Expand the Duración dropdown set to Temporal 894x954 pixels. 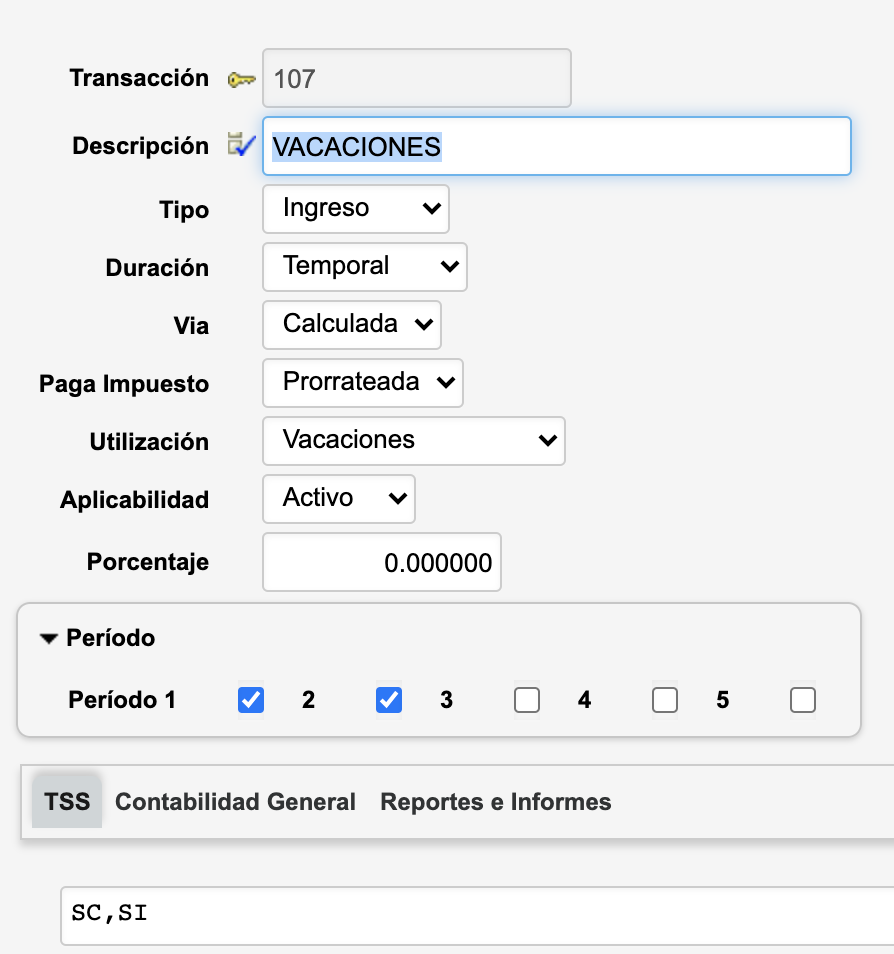[x=365, y=267]
